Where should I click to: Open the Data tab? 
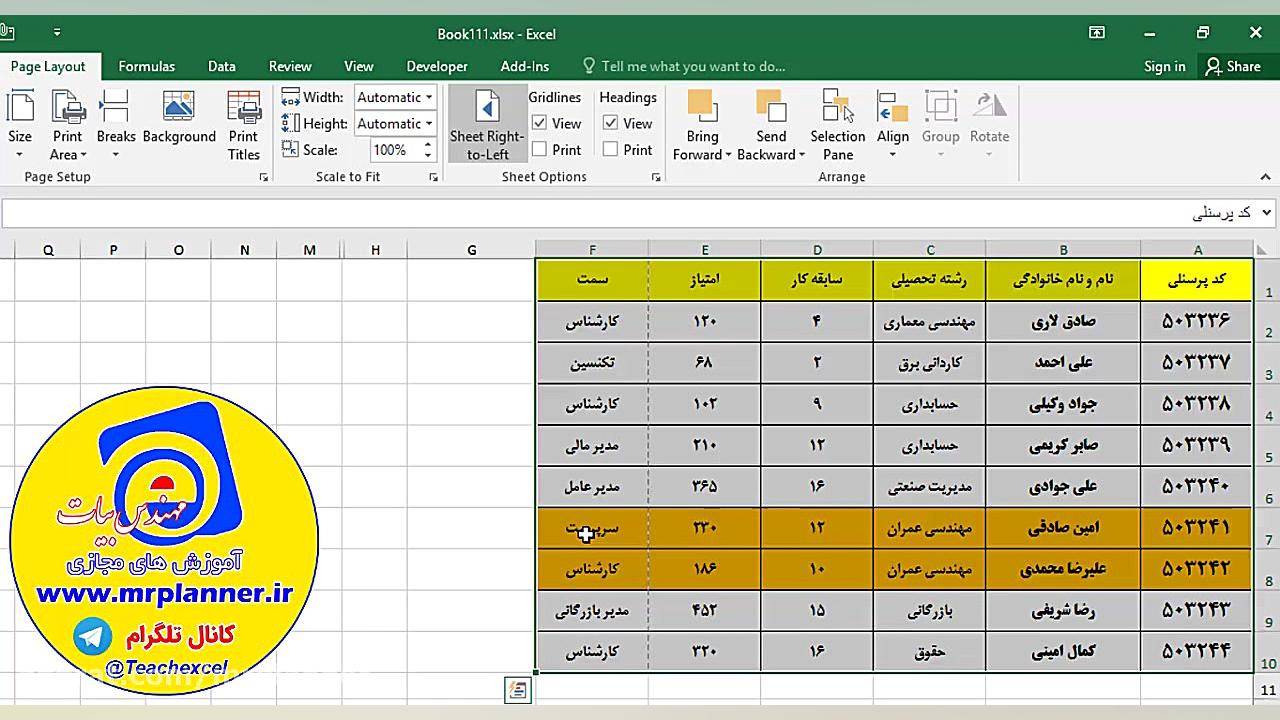(x=222, y=66)
